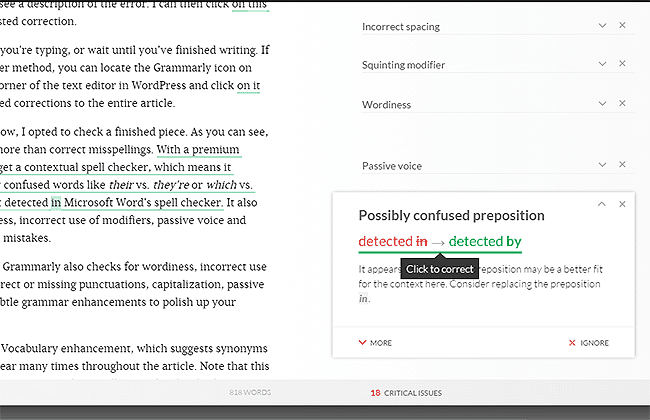The image size is (650, 420).
Task: Click the IGNORE button
Action: click(589, 343)
